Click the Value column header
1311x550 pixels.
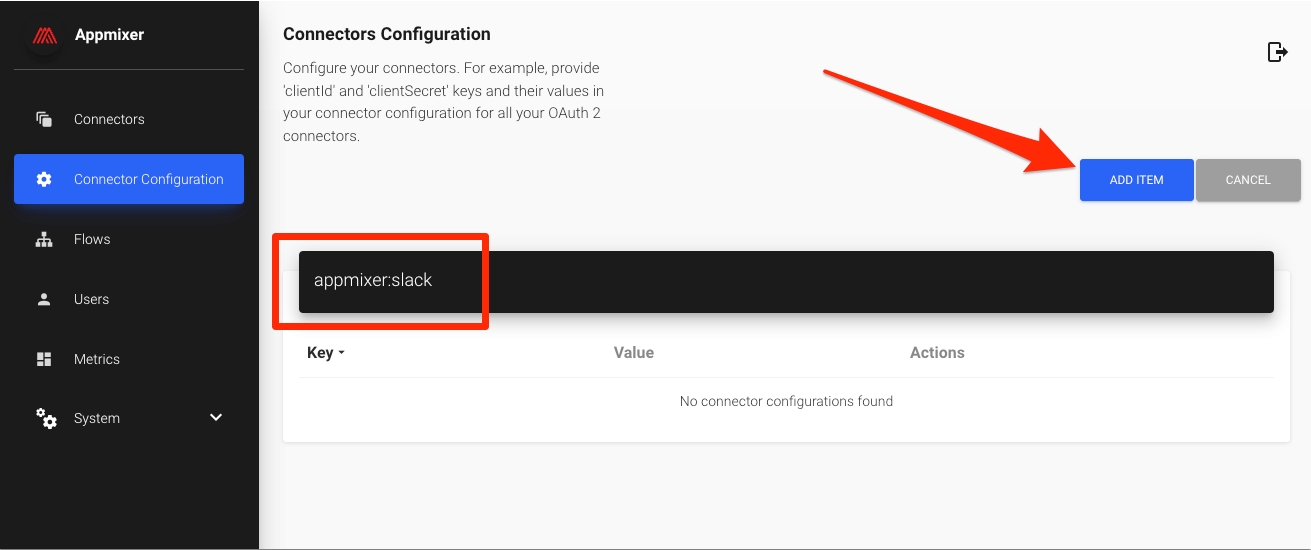633,352
